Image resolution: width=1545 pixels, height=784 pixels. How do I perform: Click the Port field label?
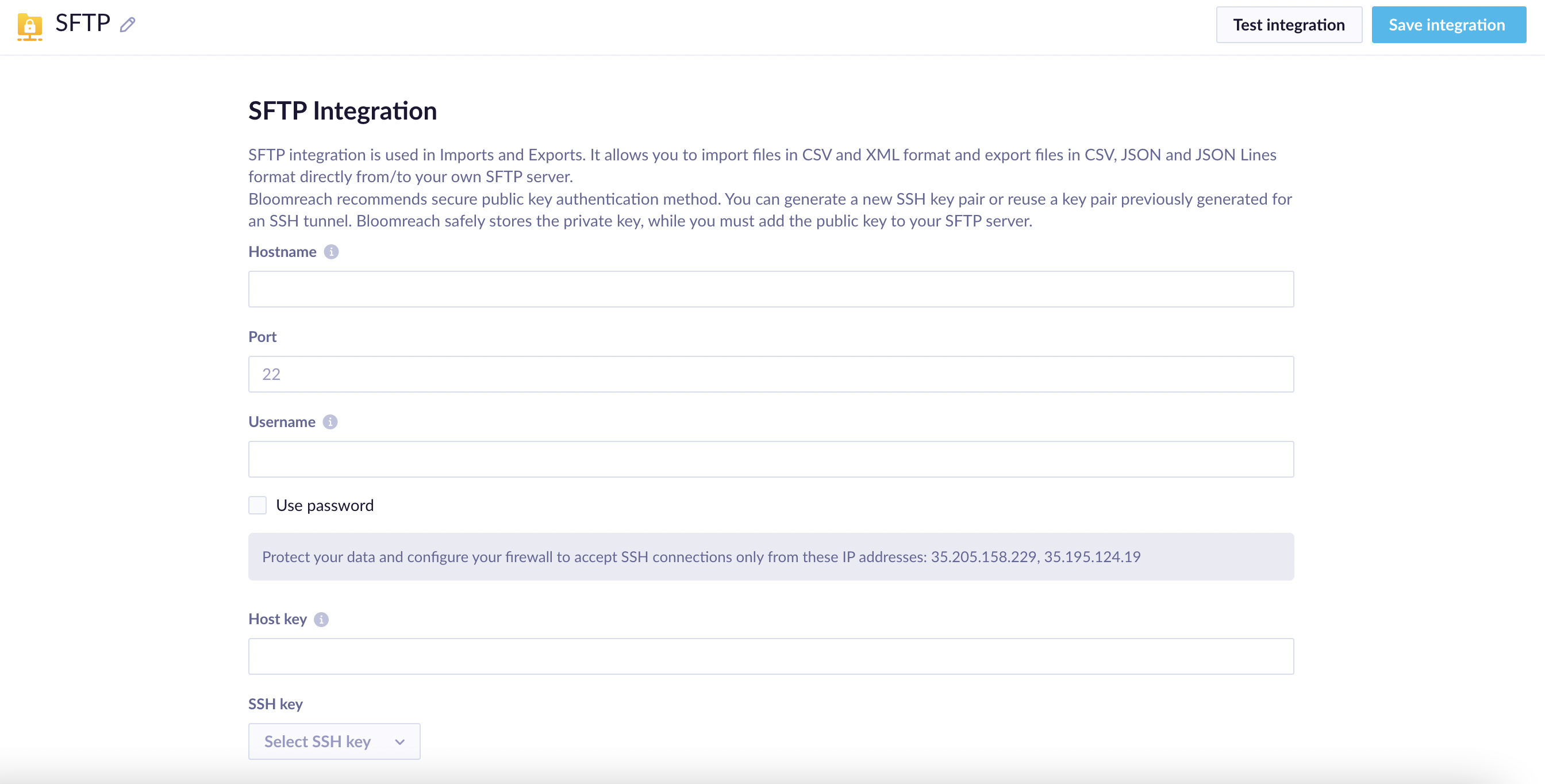click(x=262, y=336)
